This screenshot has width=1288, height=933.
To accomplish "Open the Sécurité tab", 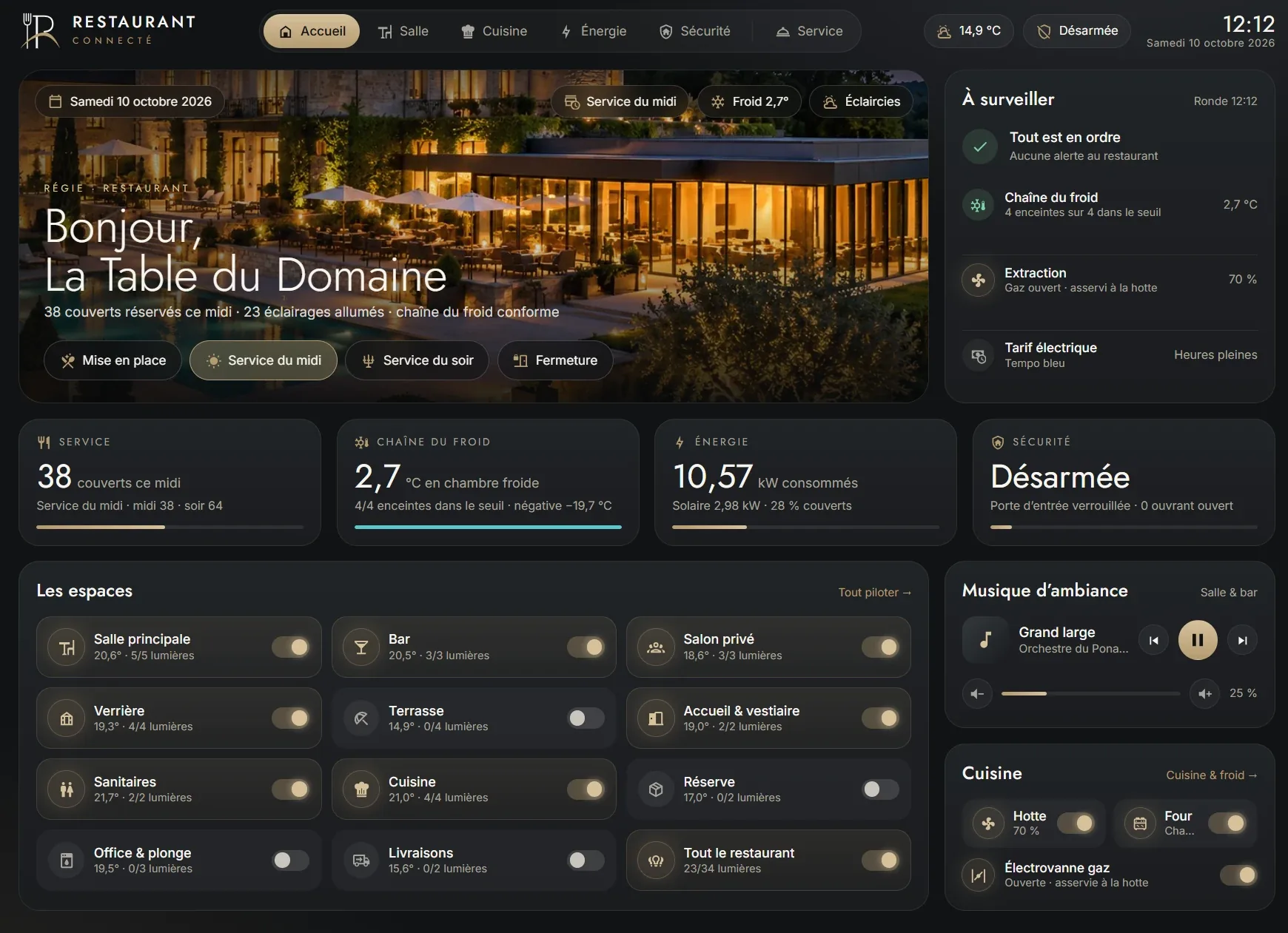I will click(x=695, y=31).
